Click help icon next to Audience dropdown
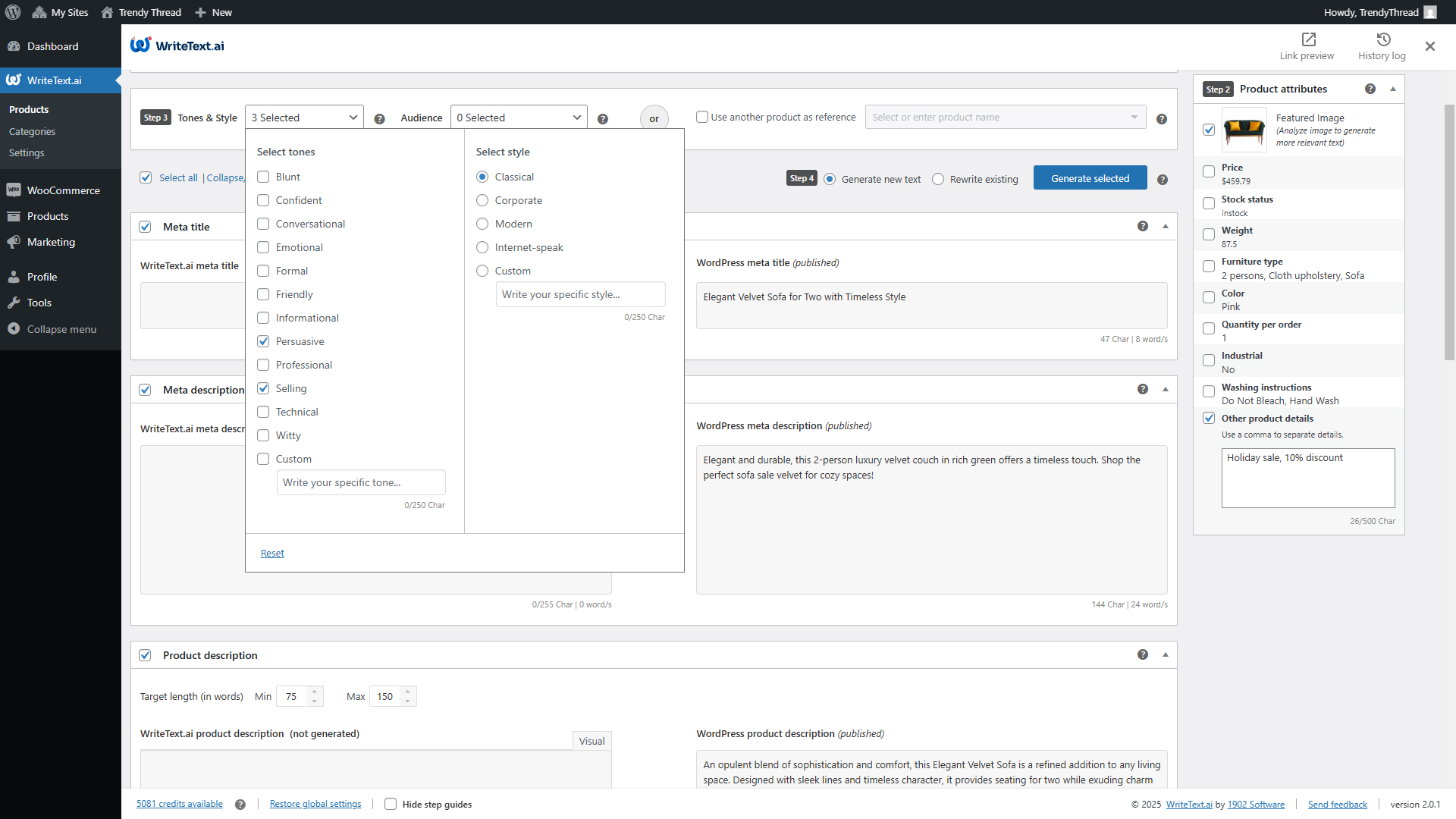 coord(603,119)
